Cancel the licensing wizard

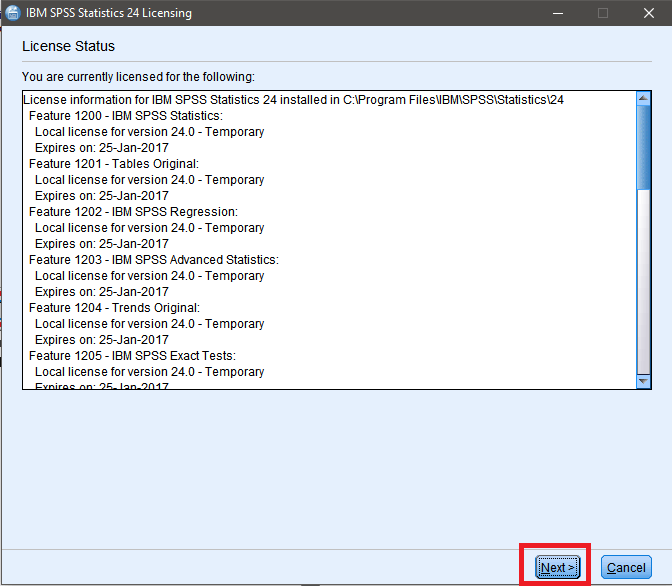click(626, 567)
